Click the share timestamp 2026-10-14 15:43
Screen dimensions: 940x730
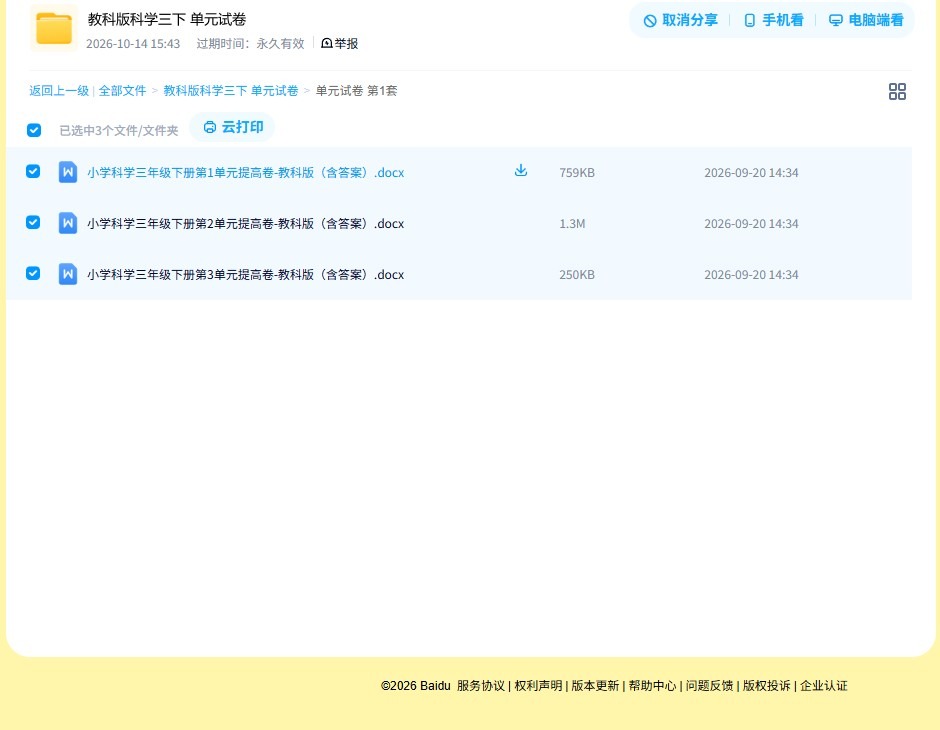(x=133, y=44)
